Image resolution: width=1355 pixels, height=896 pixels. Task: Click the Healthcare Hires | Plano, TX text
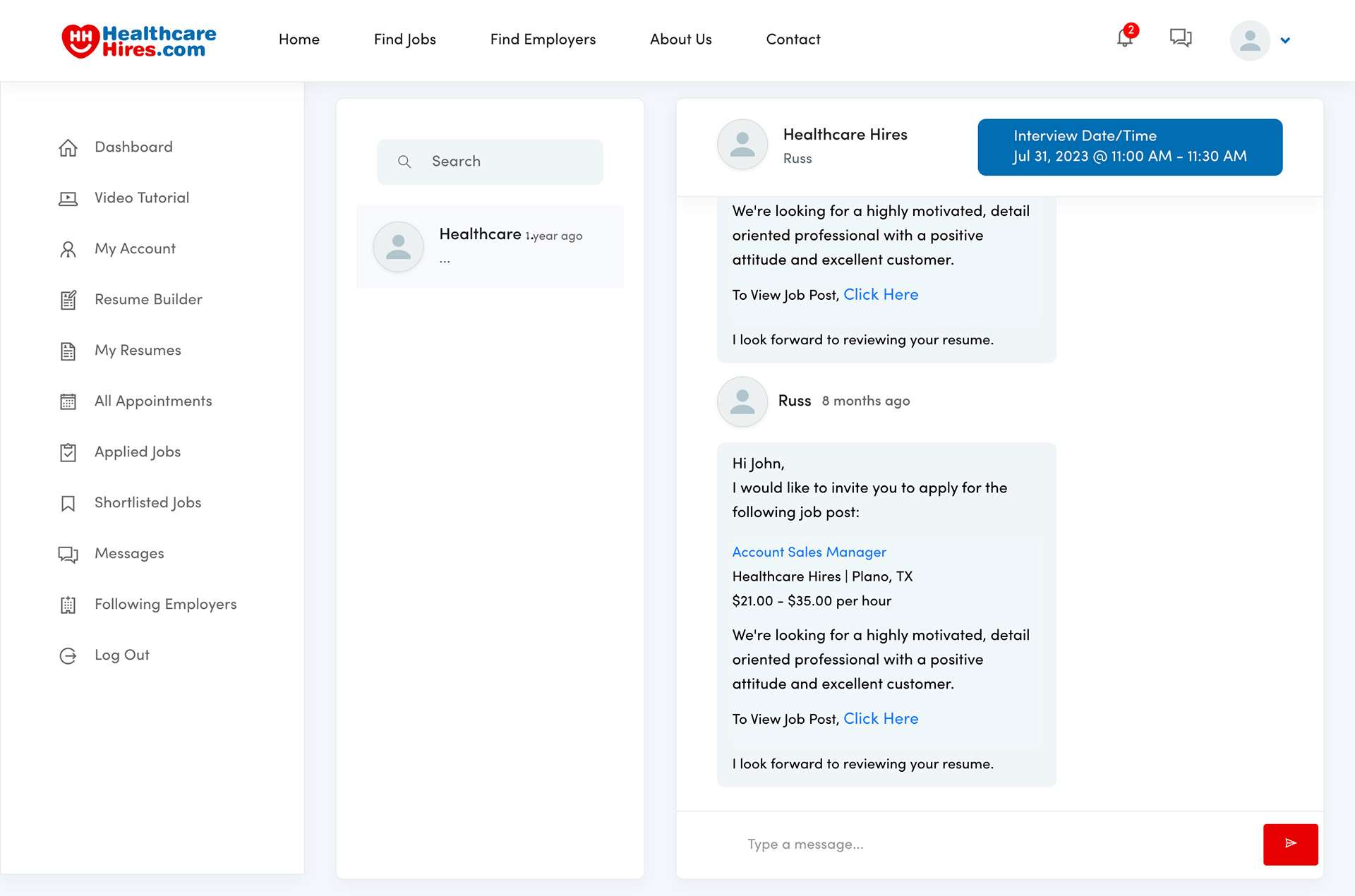pyautogui.click(x=822, y=577)
